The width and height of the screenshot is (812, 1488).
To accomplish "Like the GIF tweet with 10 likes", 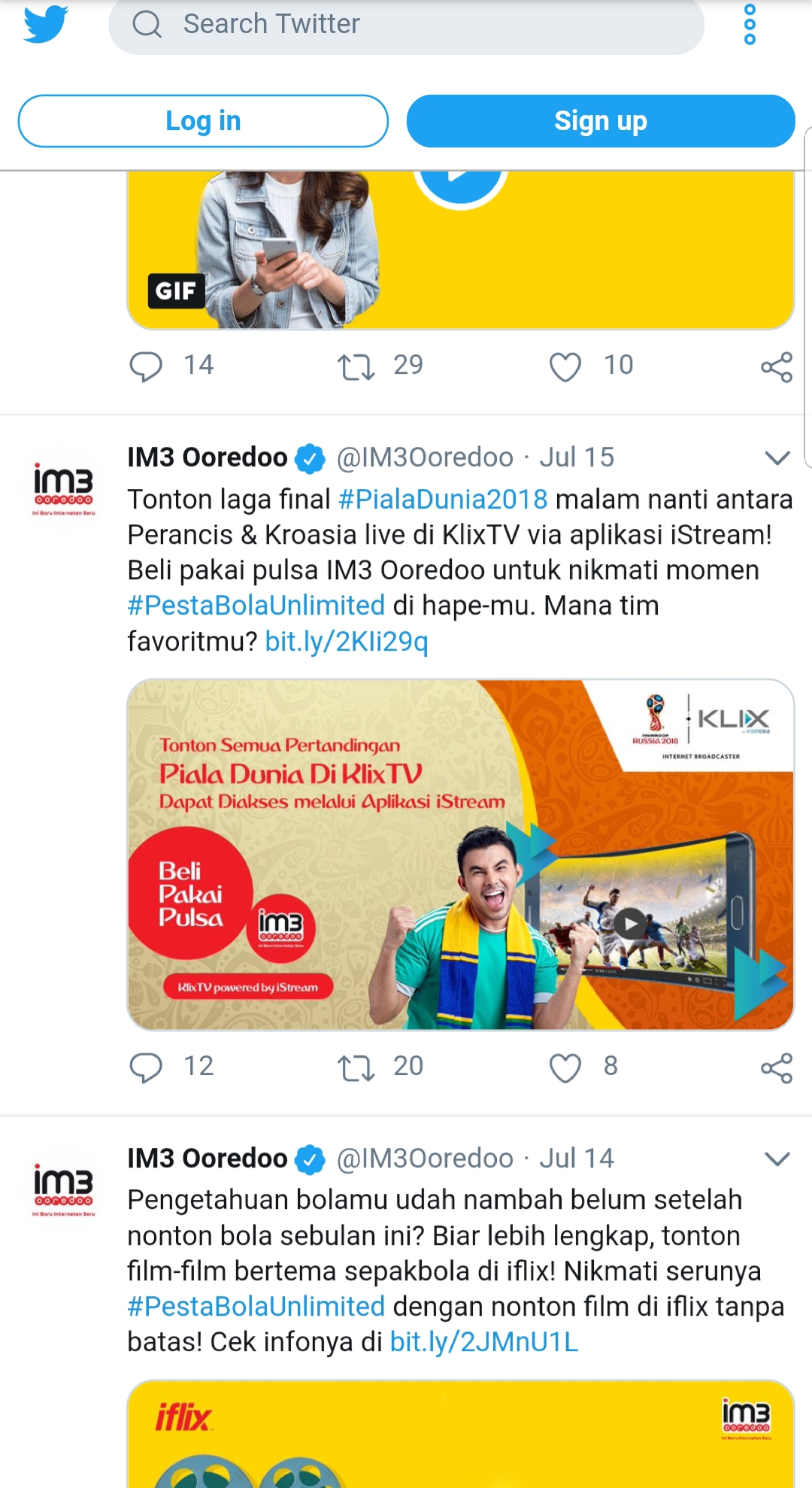I will coord(565,367).
